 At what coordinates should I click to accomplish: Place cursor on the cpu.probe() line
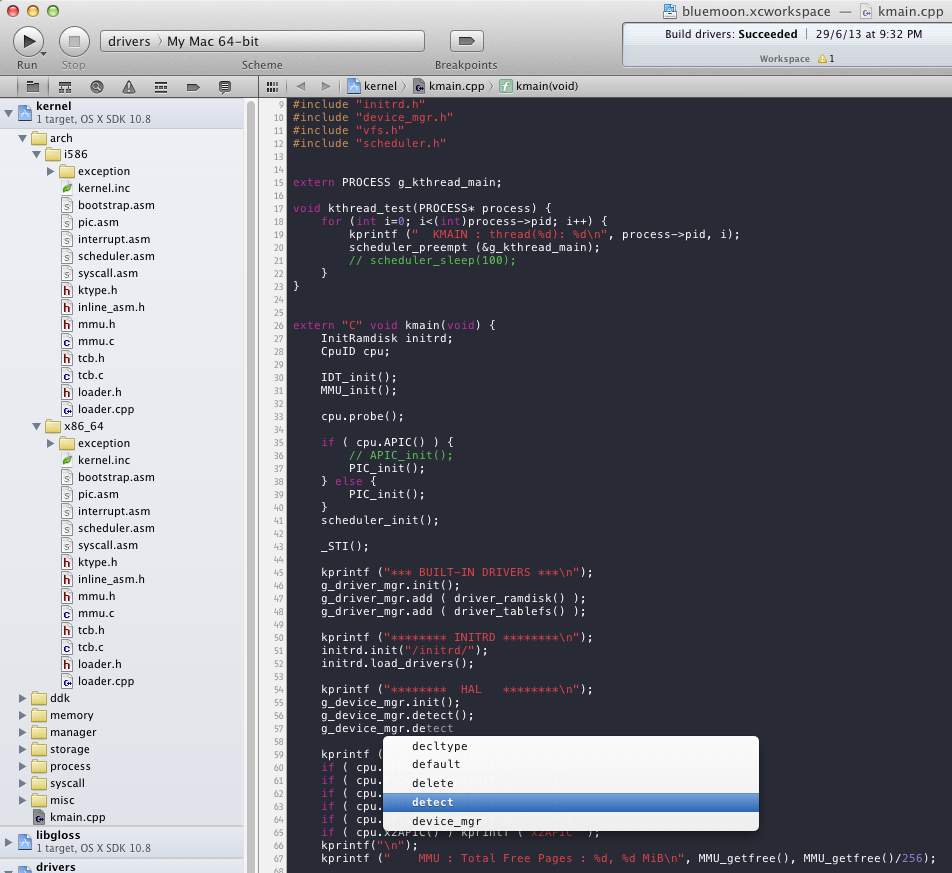(x=362, y=416)
